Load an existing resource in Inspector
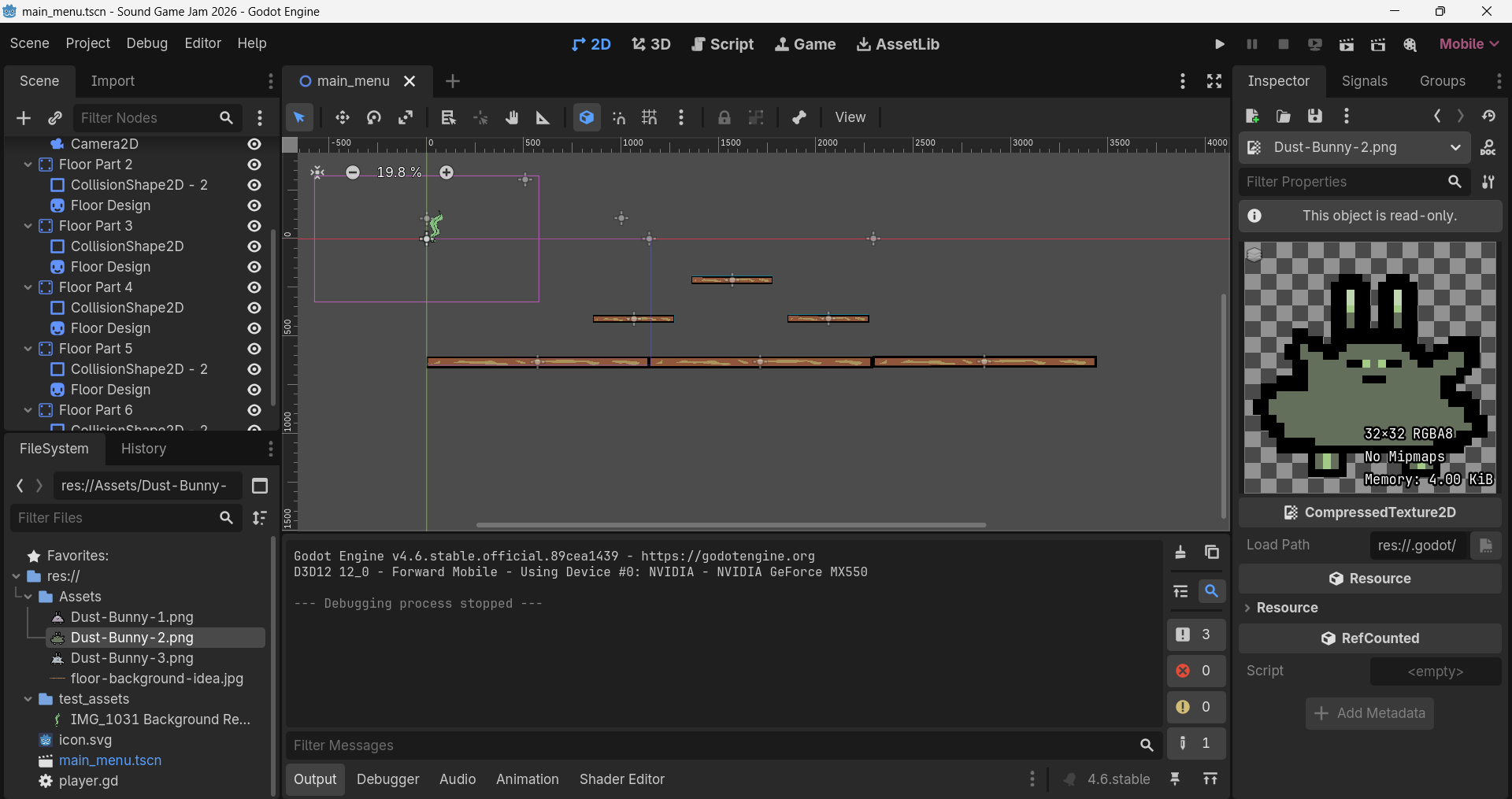Screen dimensions: 1512x799 pos(1284,117)
